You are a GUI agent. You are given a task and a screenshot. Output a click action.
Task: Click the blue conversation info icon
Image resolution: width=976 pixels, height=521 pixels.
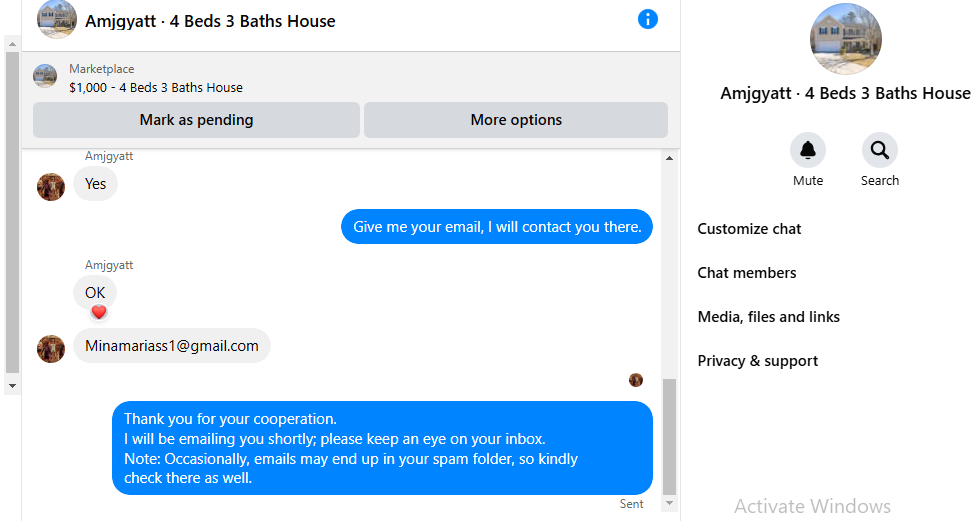click(x=648, y=19)
